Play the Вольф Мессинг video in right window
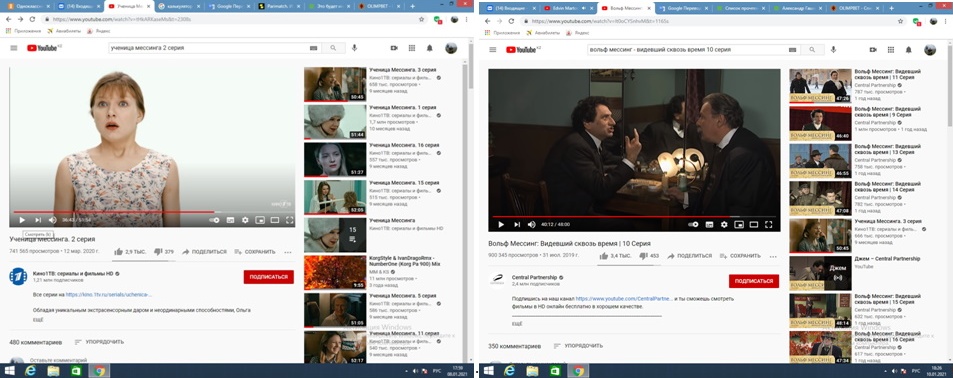The width and height of the screenshot is (953, 378). pos(501,224)
